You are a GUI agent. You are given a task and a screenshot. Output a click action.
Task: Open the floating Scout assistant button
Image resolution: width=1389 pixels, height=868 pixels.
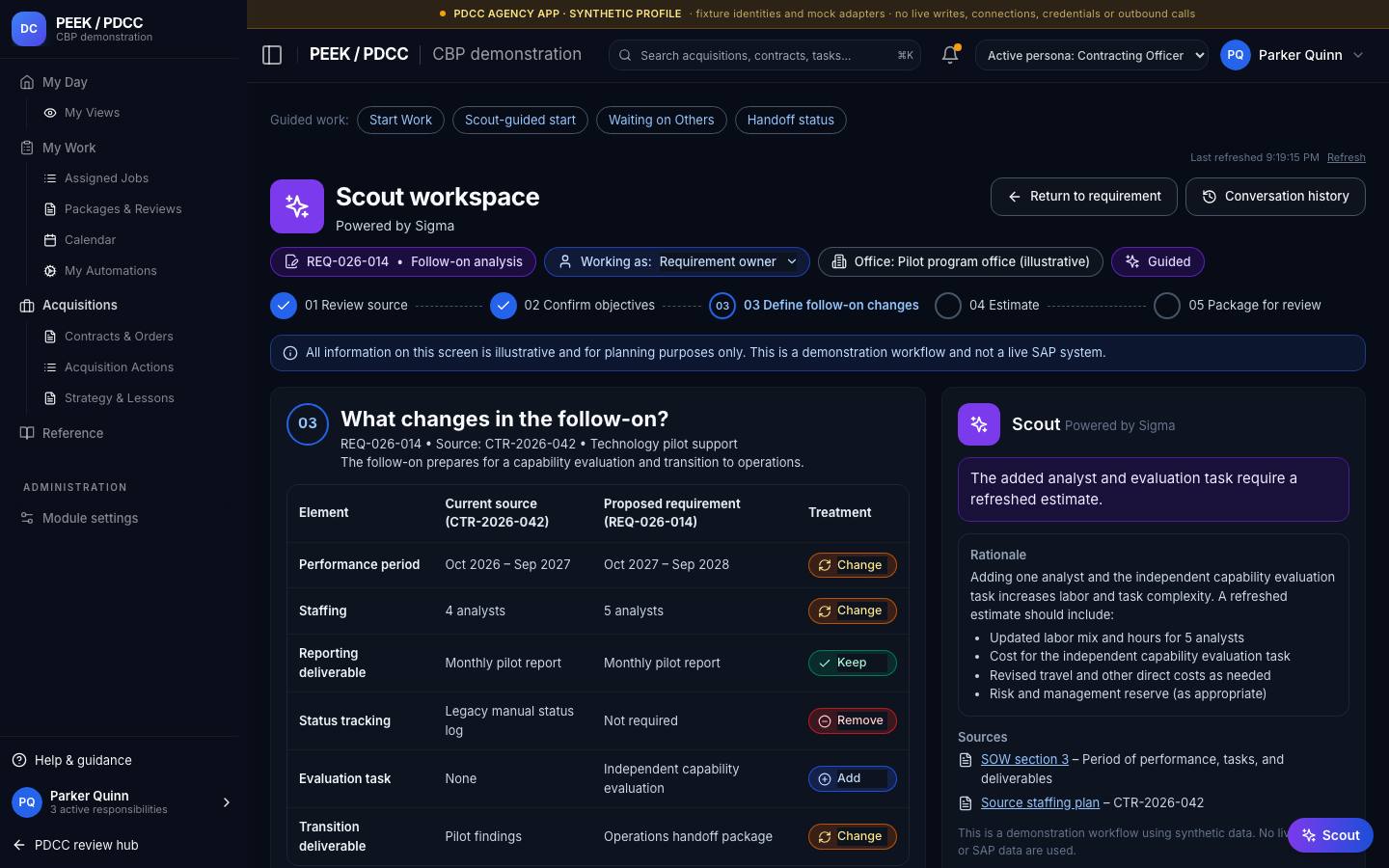point(1330,835)
